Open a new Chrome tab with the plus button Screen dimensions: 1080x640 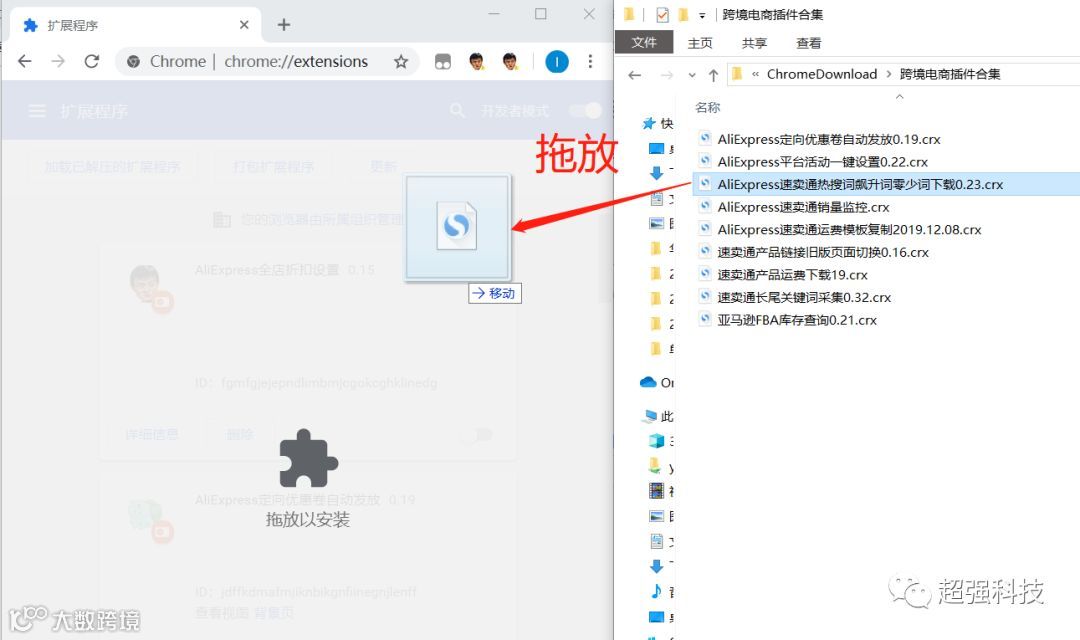284,25
